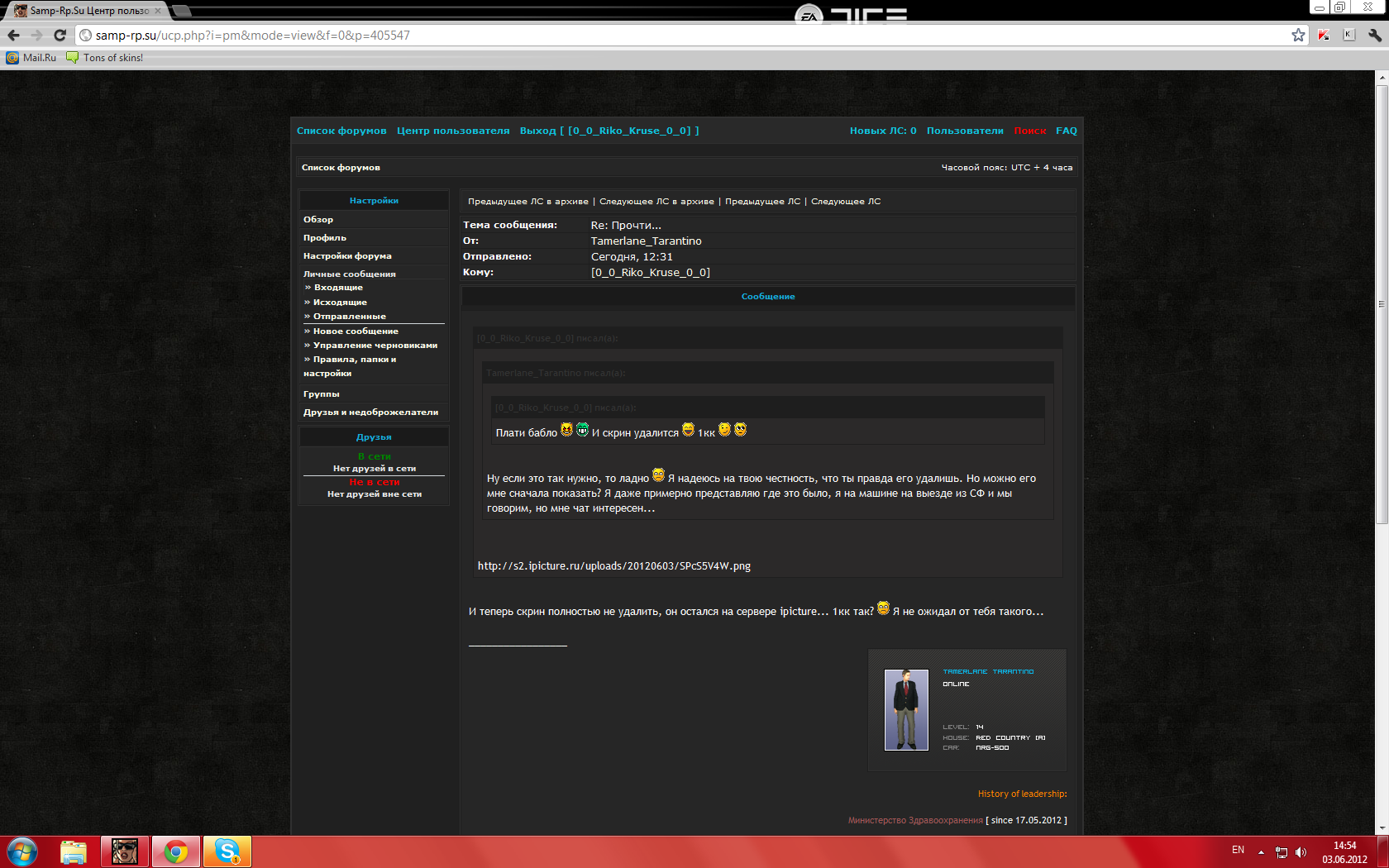Click the browser back arrow button
The height and width of the screenshot is (868, 1389).
pos(13,35)
